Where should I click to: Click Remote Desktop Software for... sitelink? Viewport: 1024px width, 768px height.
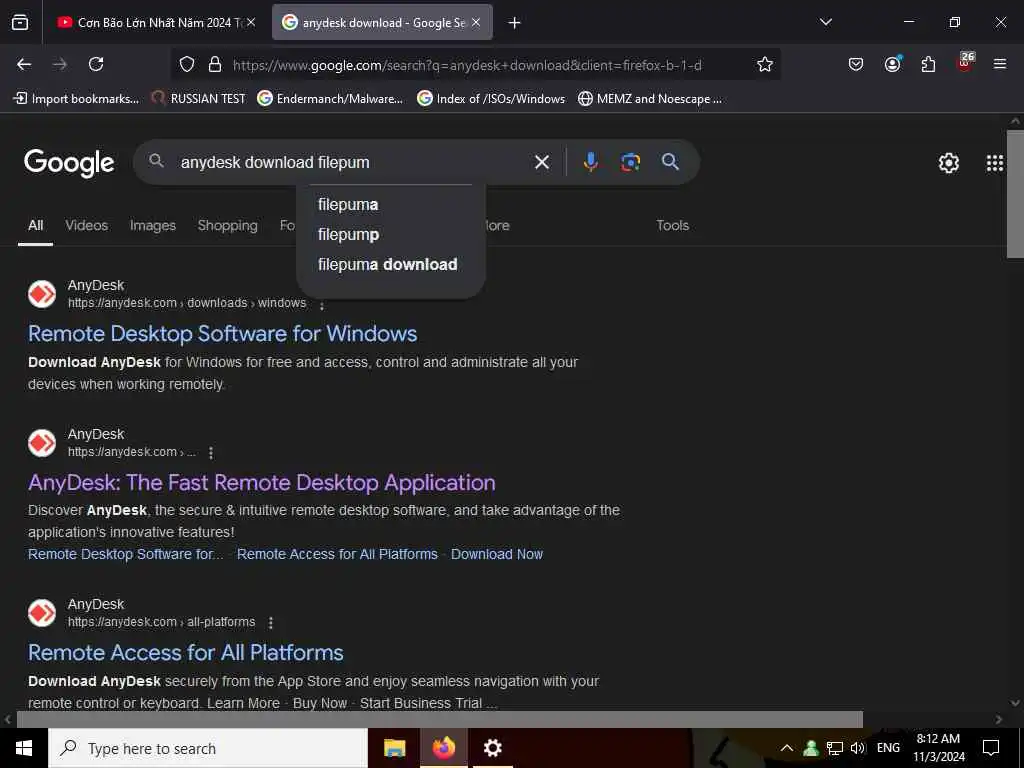[x=125, y=554]
